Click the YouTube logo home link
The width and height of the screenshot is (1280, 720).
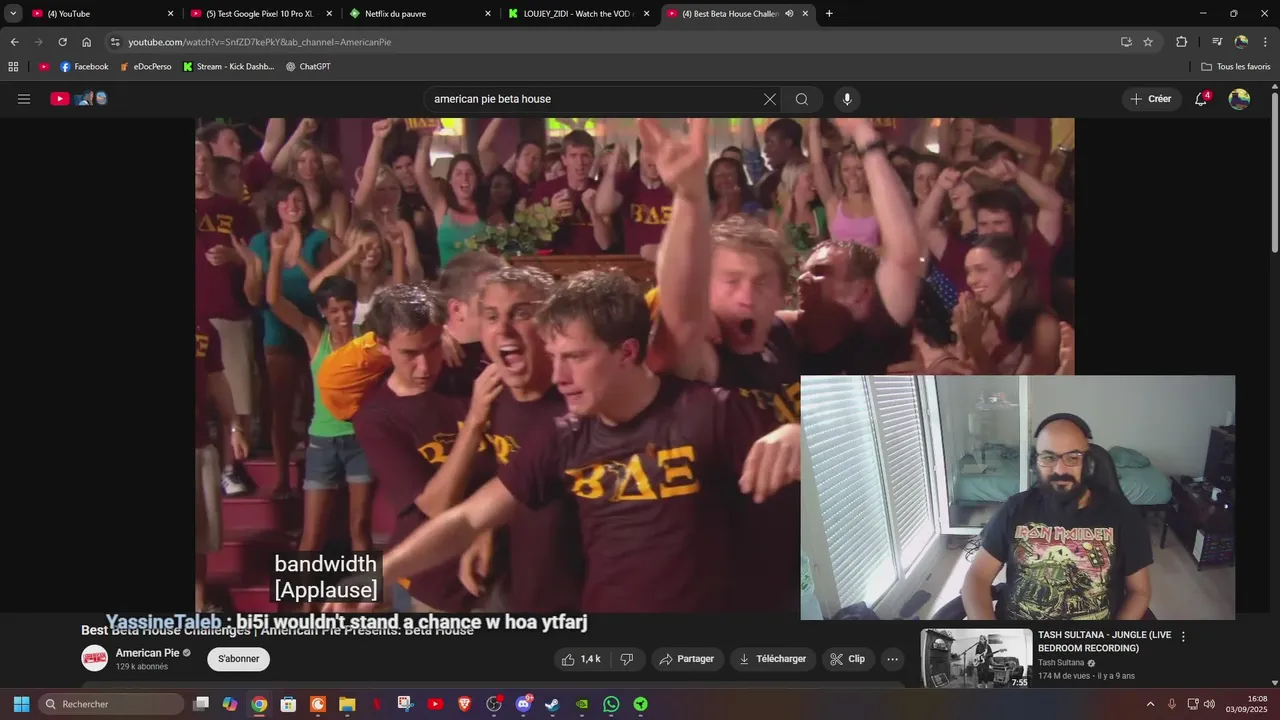coord(78,99)
